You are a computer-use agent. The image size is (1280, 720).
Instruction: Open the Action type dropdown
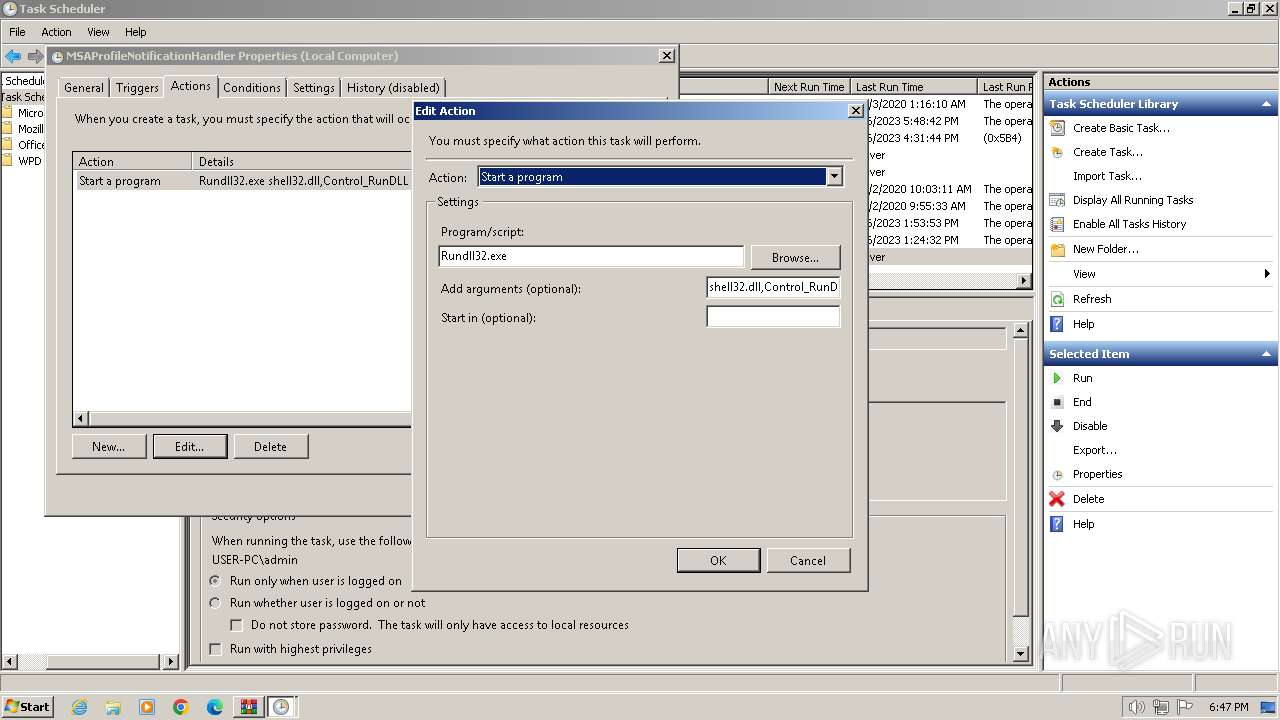(834, 177)
